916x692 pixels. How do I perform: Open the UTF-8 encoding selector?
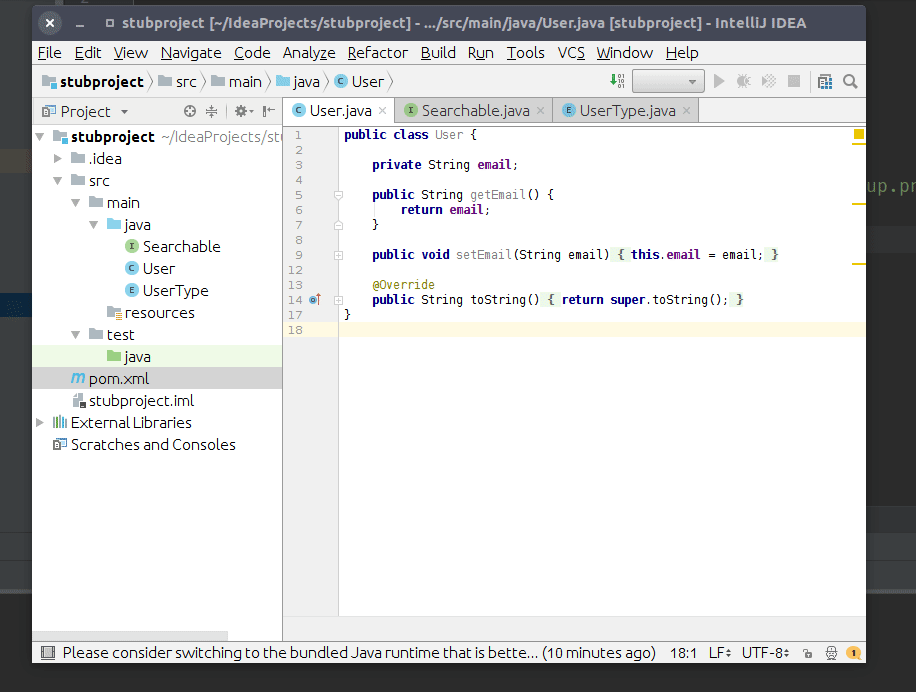pos(763,652)
